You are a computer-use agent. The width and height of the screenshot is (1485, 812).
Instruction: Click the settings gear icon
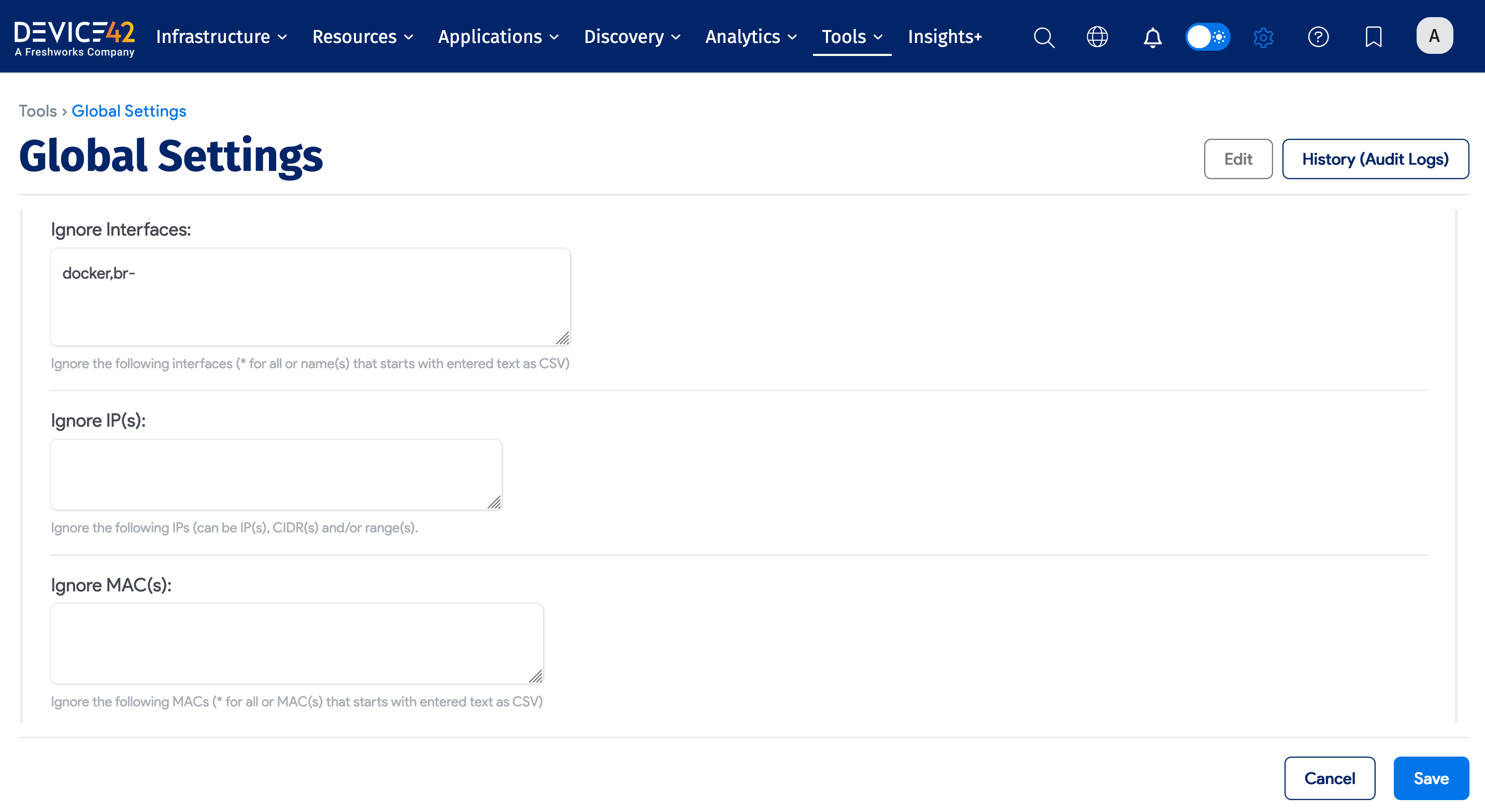(1263, 37)
